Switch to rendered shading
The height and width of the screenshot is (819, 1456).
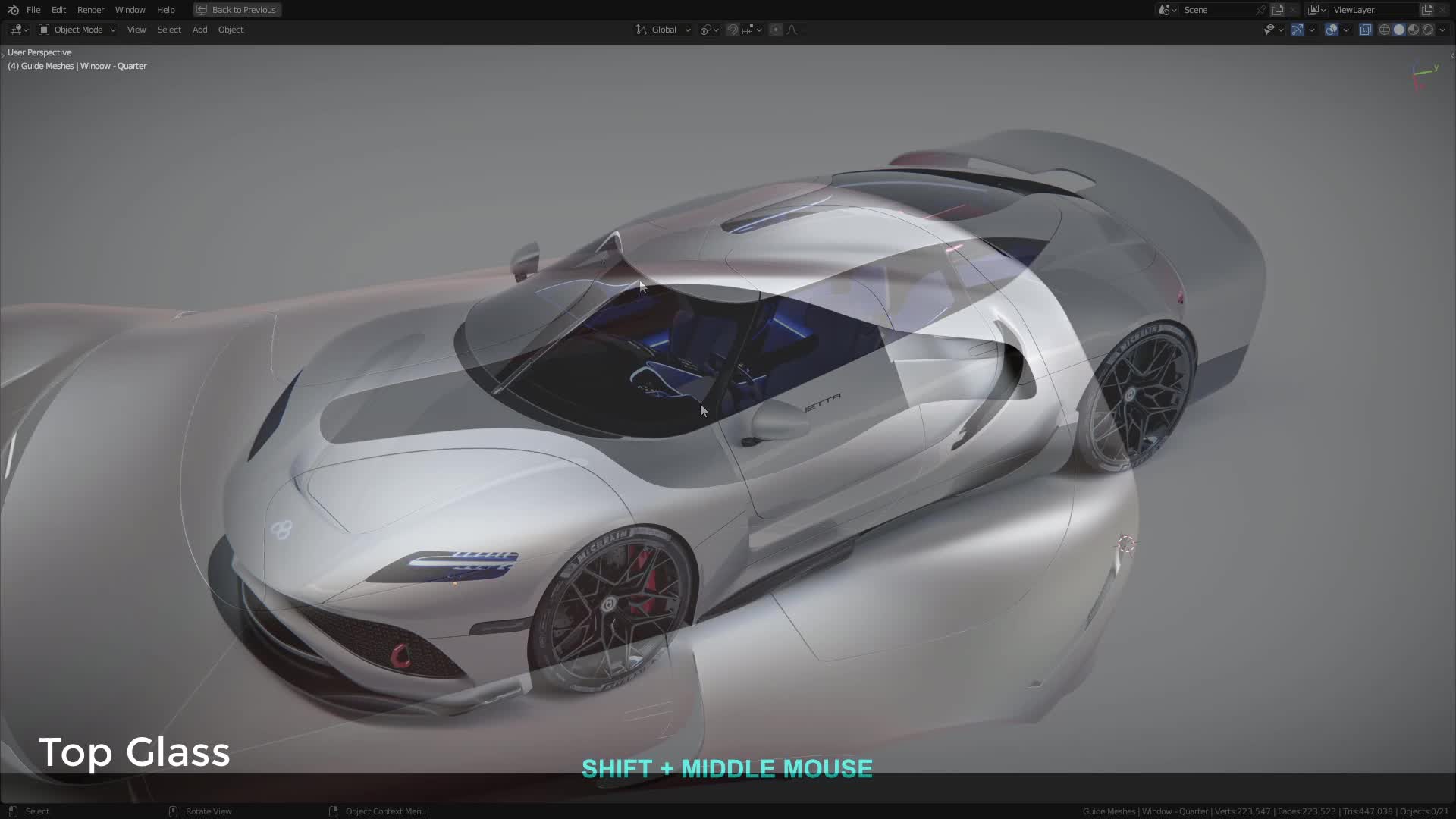1428,30
